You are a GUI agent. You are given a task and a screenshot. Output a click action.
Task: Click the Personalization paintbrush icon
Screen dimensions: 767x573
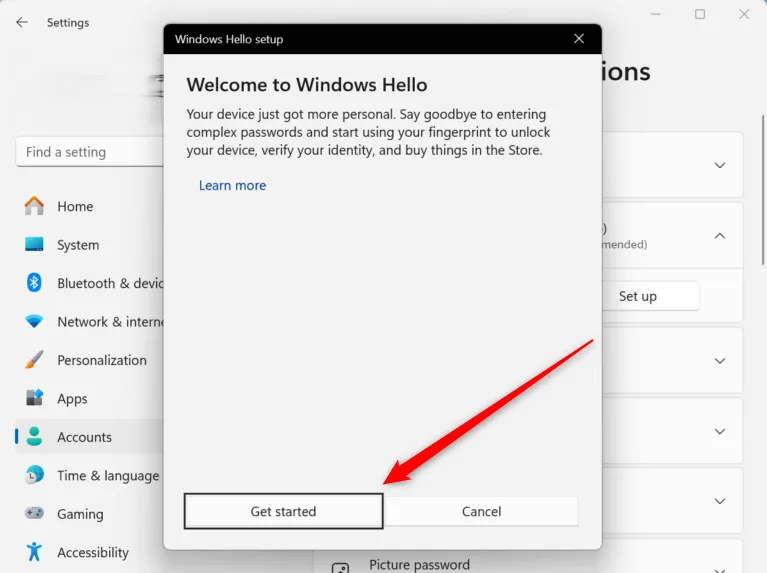(34, 360)
